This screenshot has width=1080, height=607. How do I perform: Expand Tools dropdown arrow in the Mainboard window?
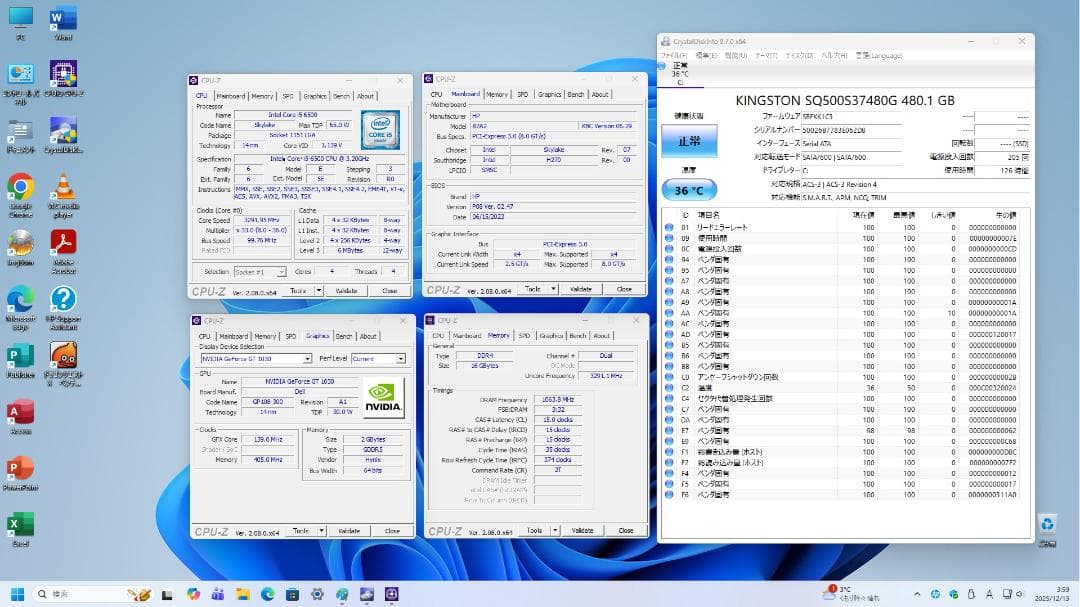(553, 289)
